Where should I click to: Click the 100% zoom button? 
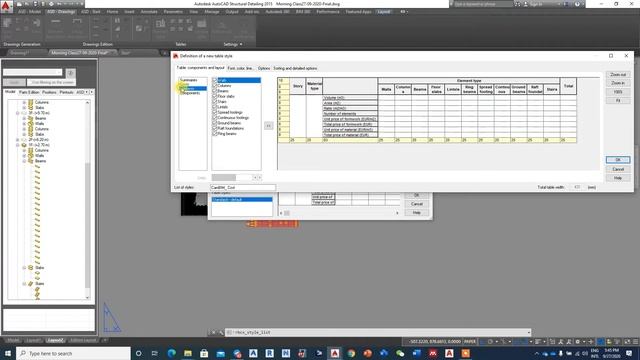click(x=618, y=92)
